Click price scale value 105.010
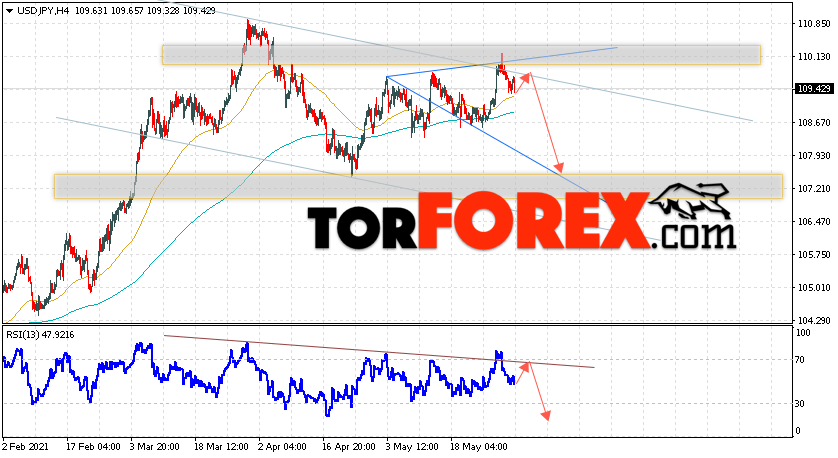Screen dimensions: 838x458 pyautogui.click(x=814, y=288)
